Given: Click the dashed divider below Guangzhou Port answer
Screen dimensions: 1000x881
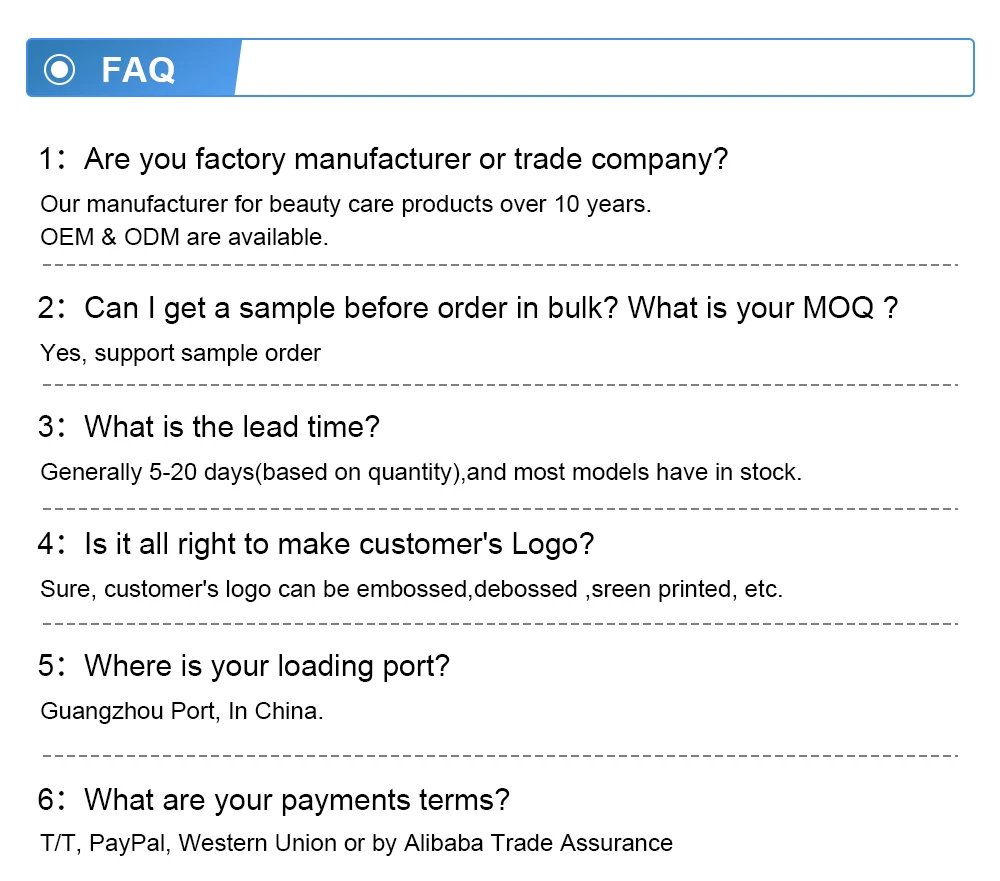Looking at the screenshot, I should click(x=500, y=756).
